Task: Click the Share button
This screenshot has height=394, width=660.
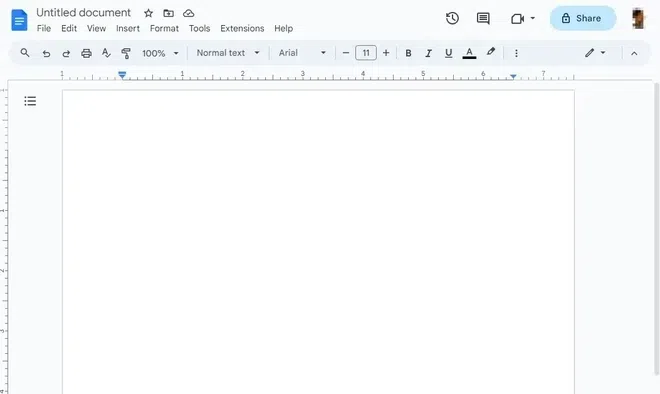Action: (583, 18)
